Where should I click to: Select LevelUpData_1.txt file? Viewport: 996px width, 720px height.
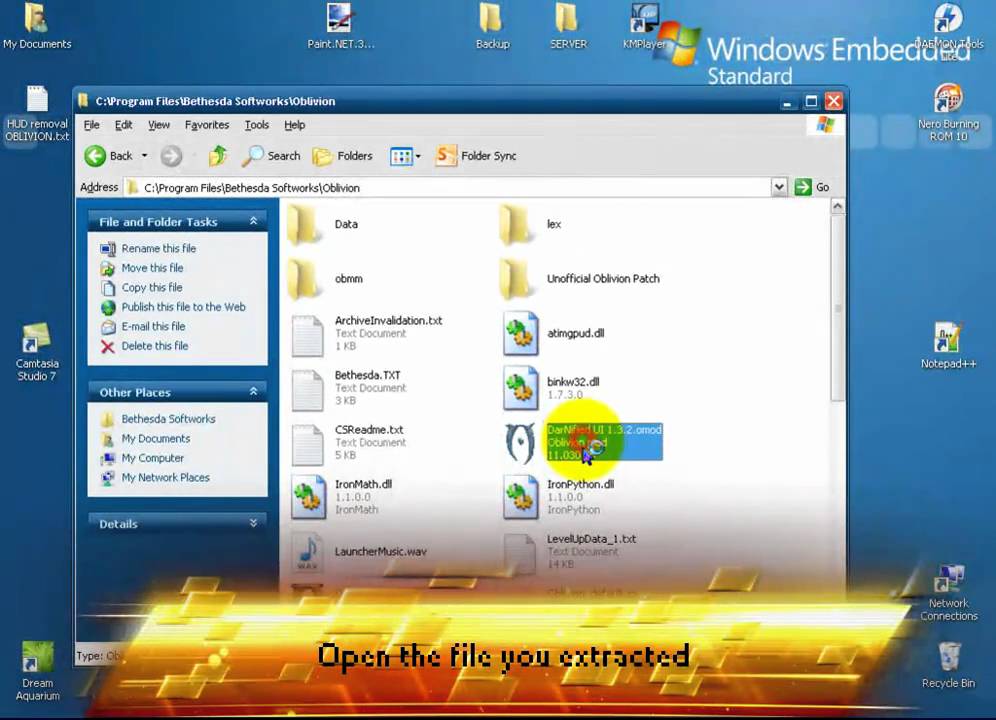tap(570, 552)
